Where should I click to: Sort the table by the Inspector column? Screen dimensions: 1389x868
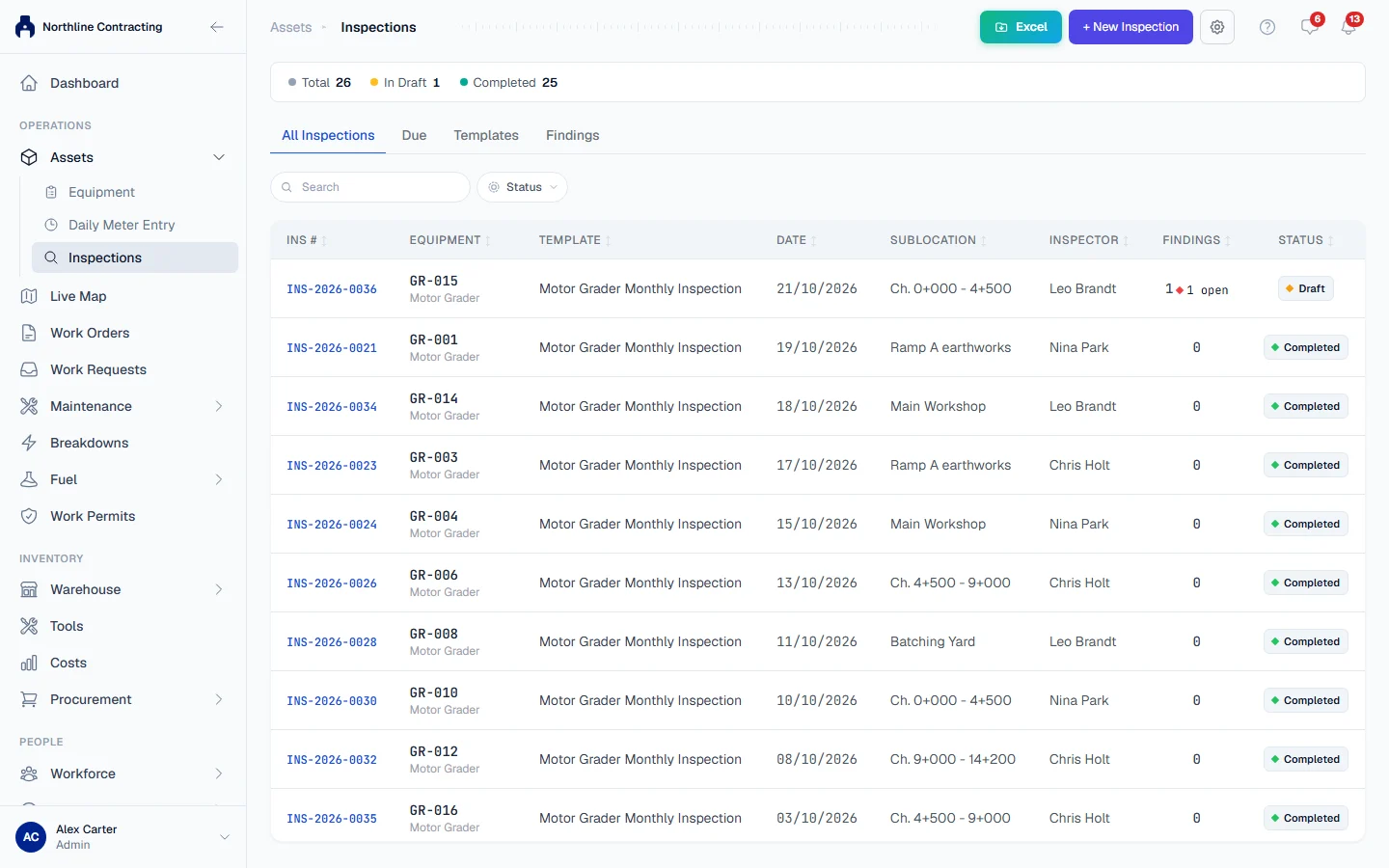[x=1089, y=240]
